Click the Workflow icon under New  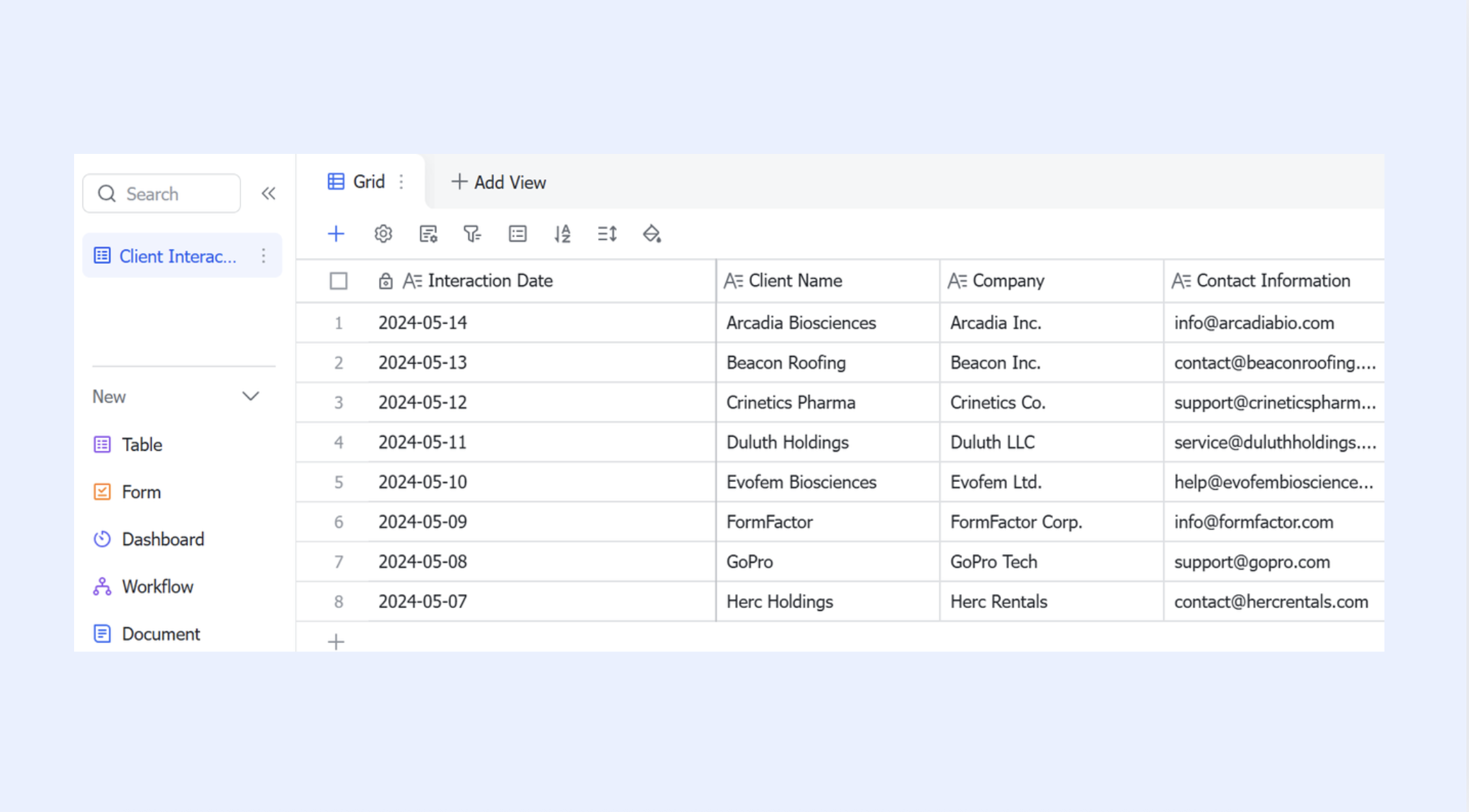click(x=102, y=587)
